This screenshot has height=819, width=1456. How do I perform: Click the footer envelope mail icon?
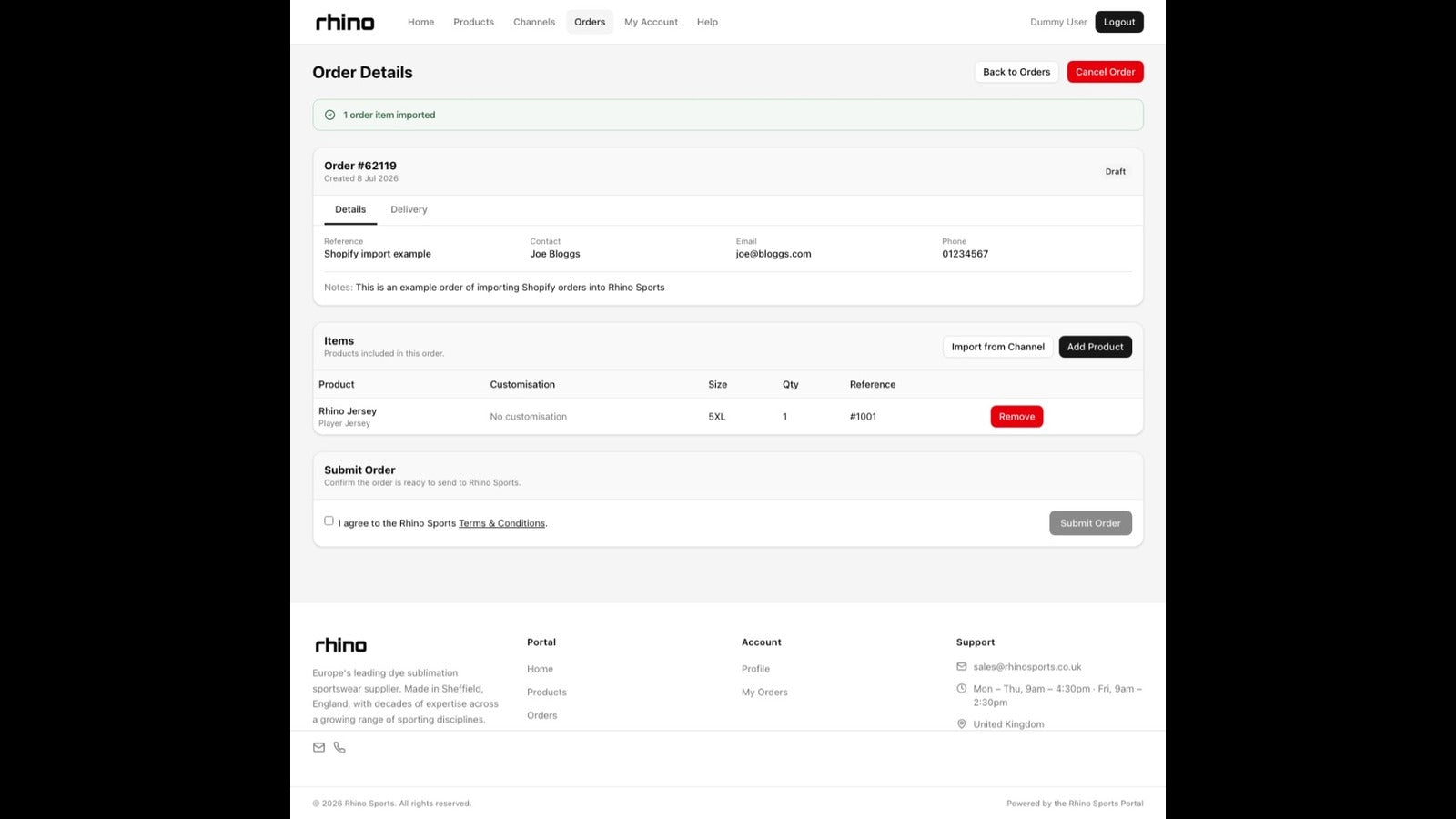point(318,747)
